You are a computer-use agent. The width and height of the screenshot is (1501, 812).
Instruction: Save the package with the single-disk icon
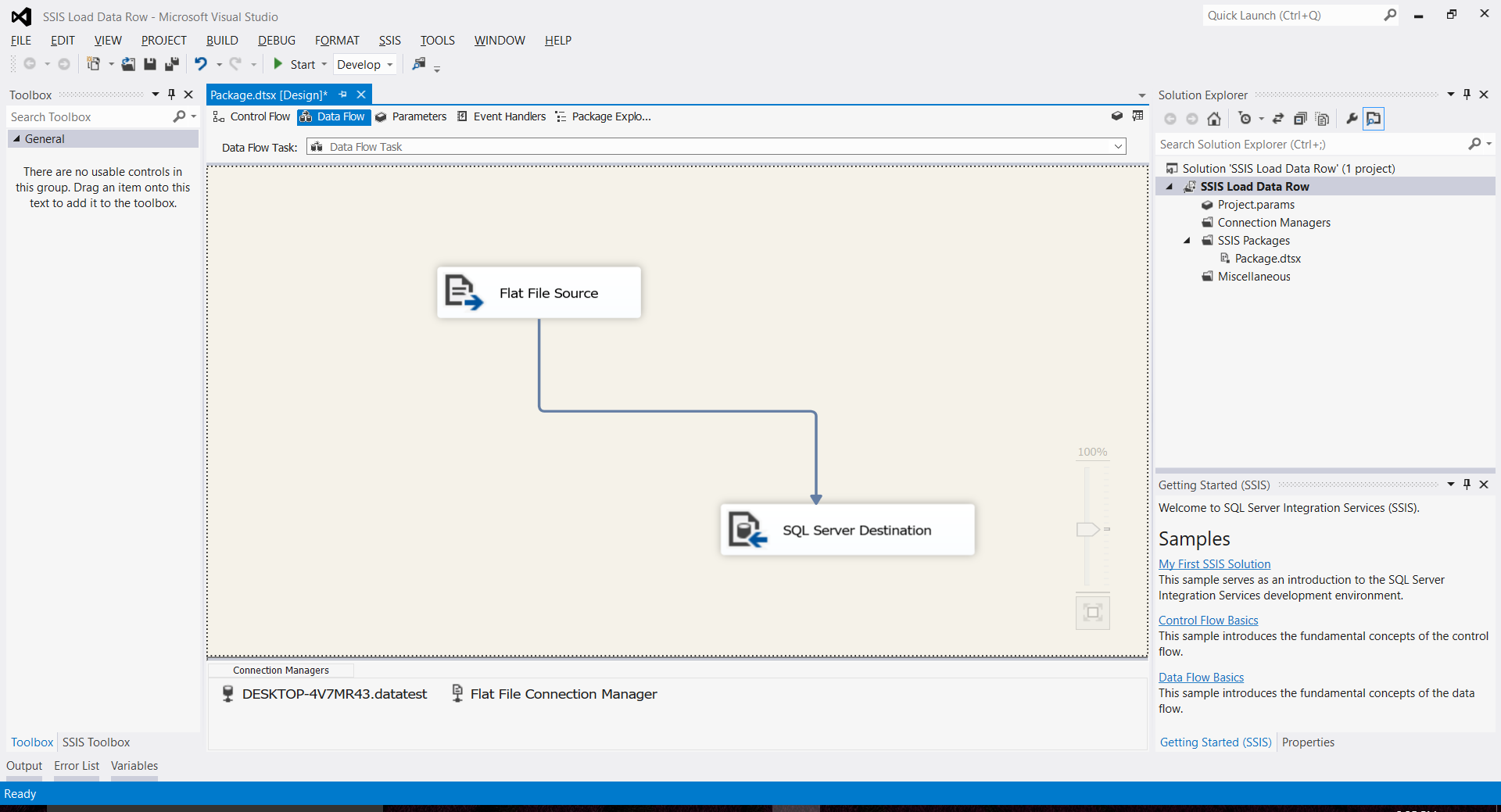point(150,64)
